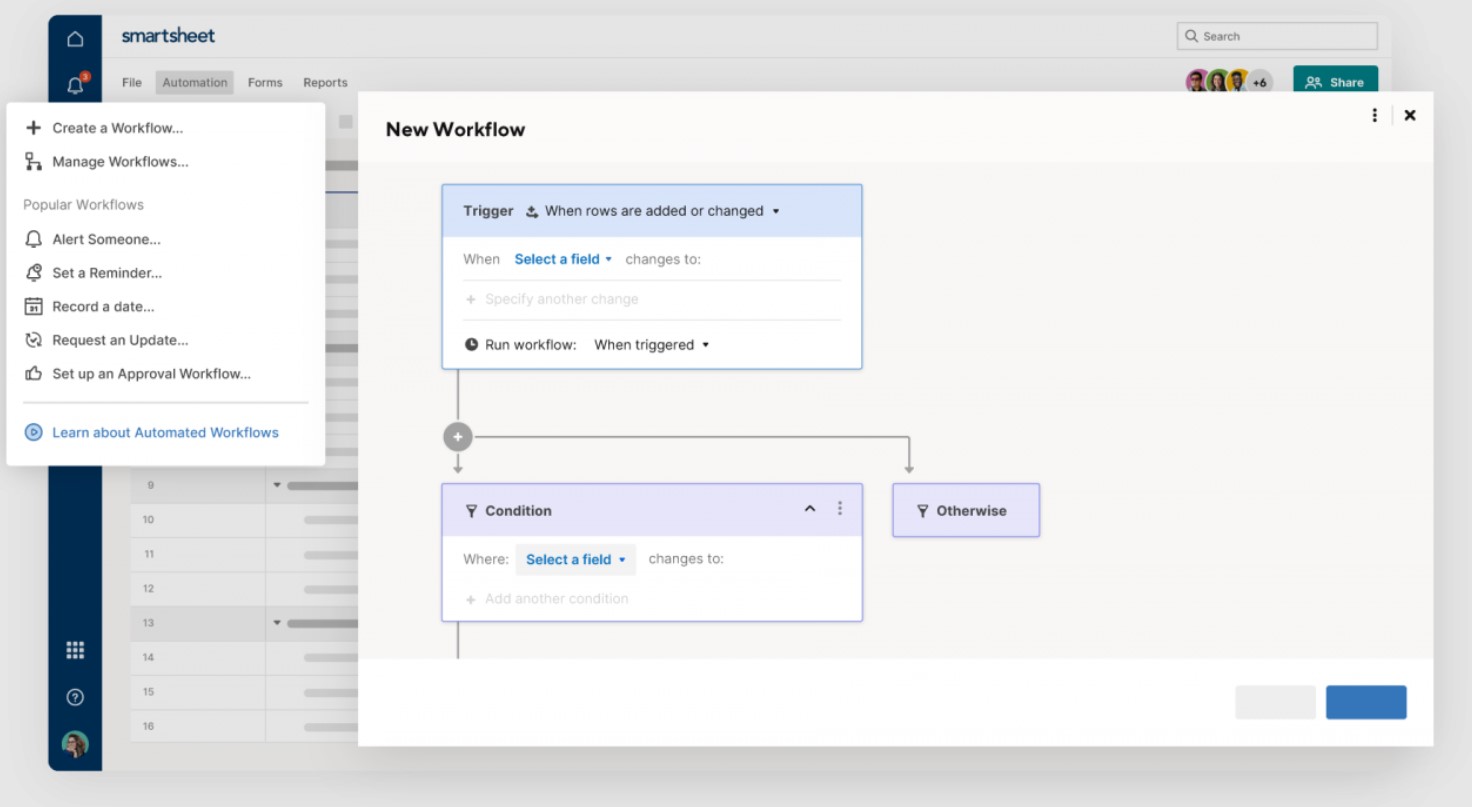Image resolution: width=1472 pixels, height=807 pixels.
Task: Click the '+6' additional collaborators badge
Action: click(x=1260, y=82)
